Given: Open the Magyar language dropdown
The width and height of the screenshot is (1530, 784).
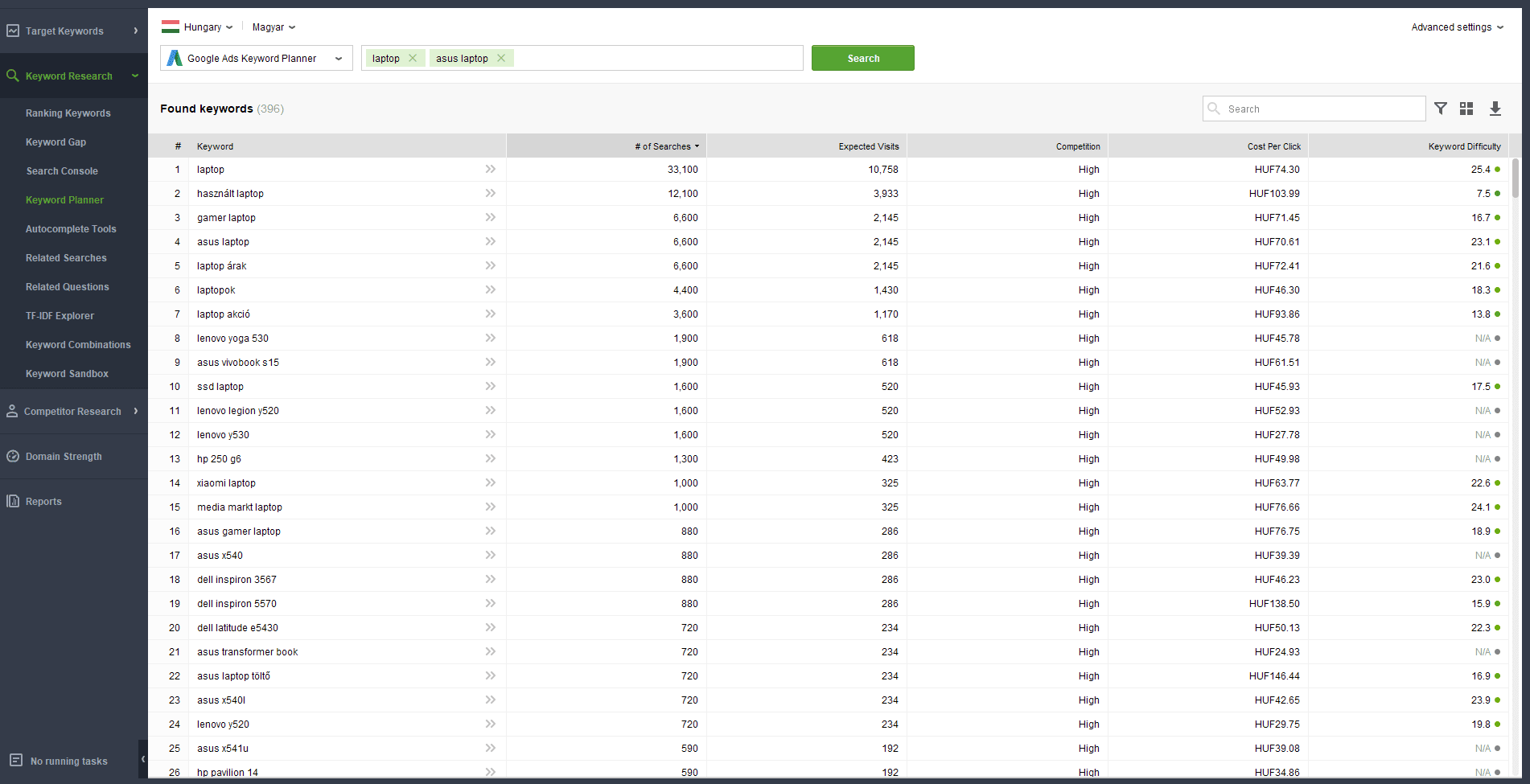Looking at the screenshot, I should pos(274,27).
